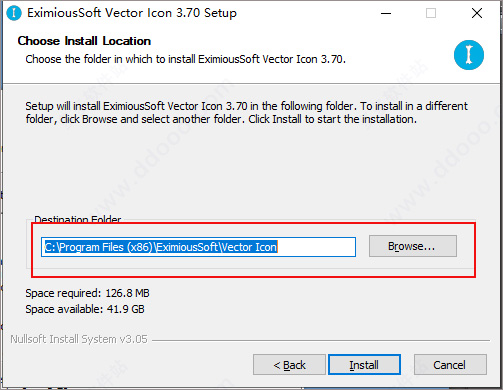503x390 pixels.
Task: Click empty title bar area left of minimize
Action: pyautogui.click(x=307, y=13)
